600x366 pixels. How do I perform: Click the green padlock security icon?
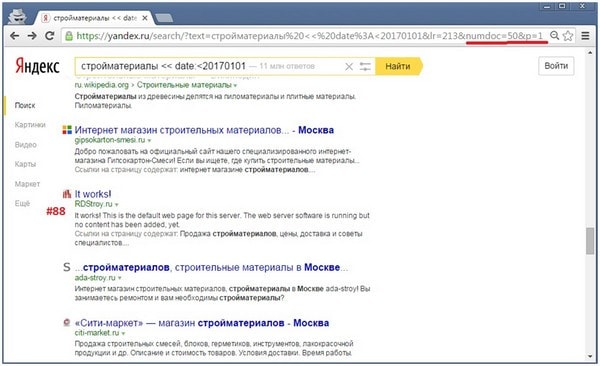pos(69,36)
